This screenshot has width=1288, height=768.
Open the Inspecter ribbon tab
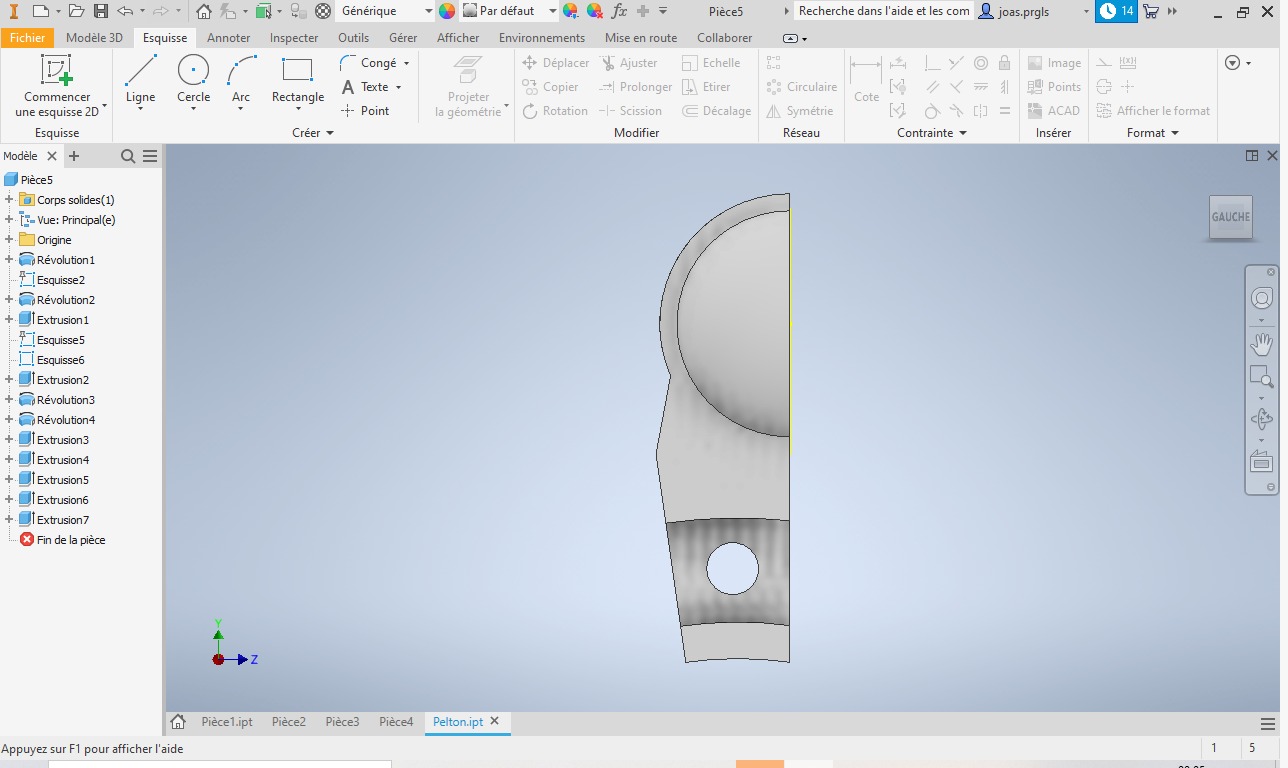(294, 38)
